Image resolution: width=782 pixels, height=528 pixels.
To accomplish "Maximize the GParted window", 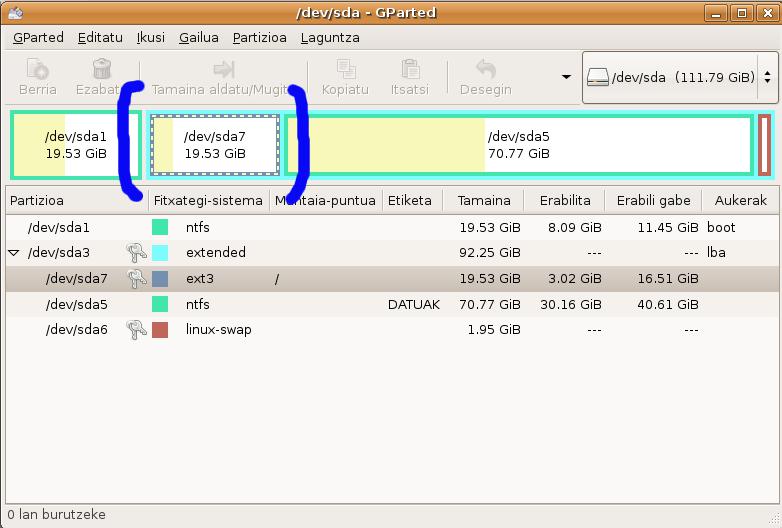I will click(x=742, y=13).
